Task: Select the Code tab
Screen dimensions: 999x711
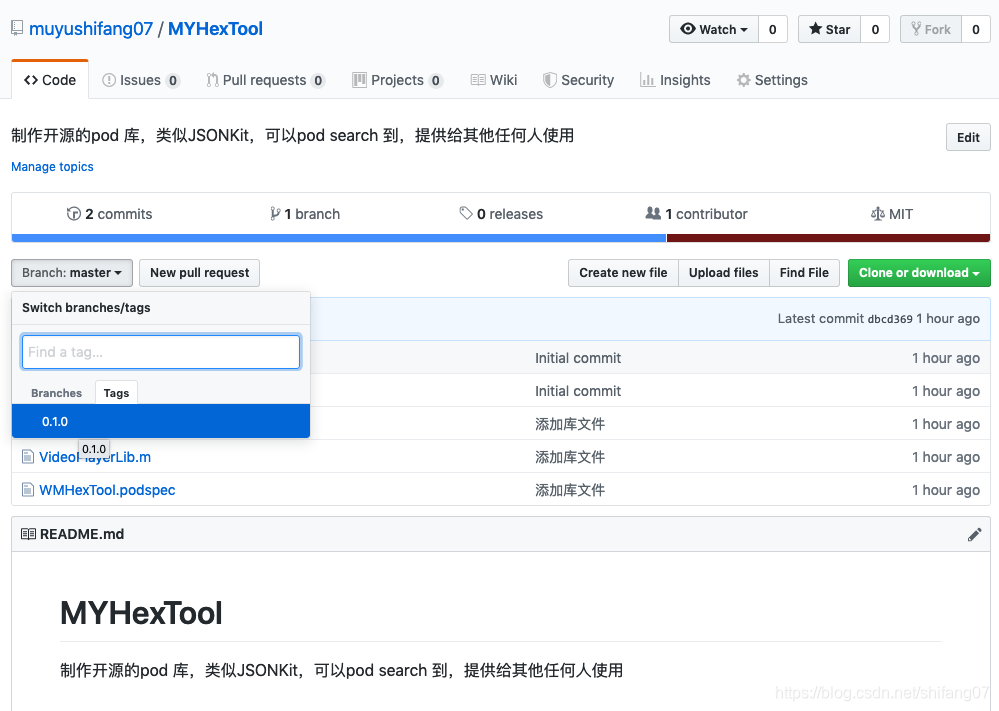Action: coord(50,80)
